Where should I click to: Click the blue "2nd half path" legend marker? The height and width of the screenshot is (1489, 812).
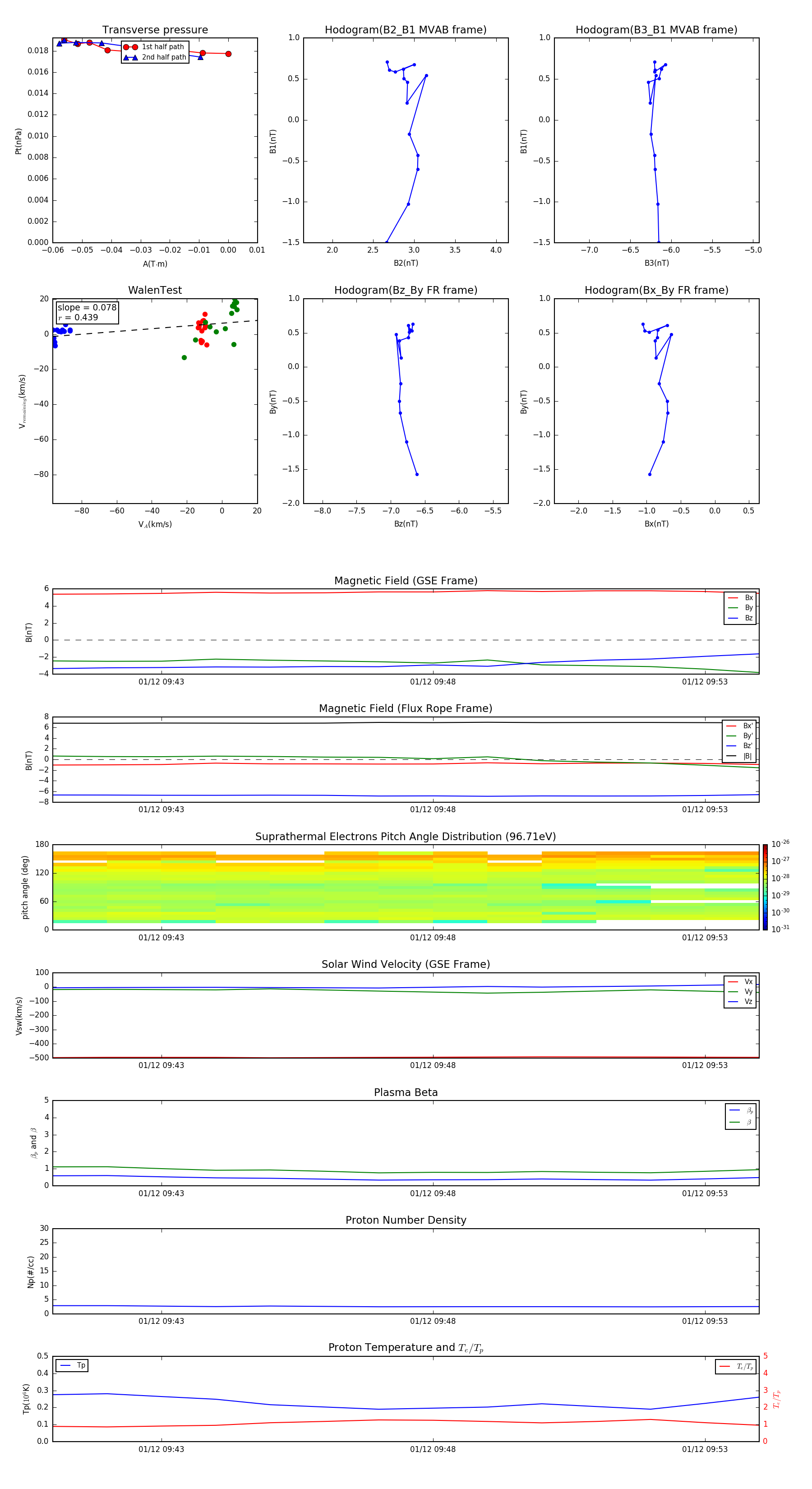tap(131, 57)
